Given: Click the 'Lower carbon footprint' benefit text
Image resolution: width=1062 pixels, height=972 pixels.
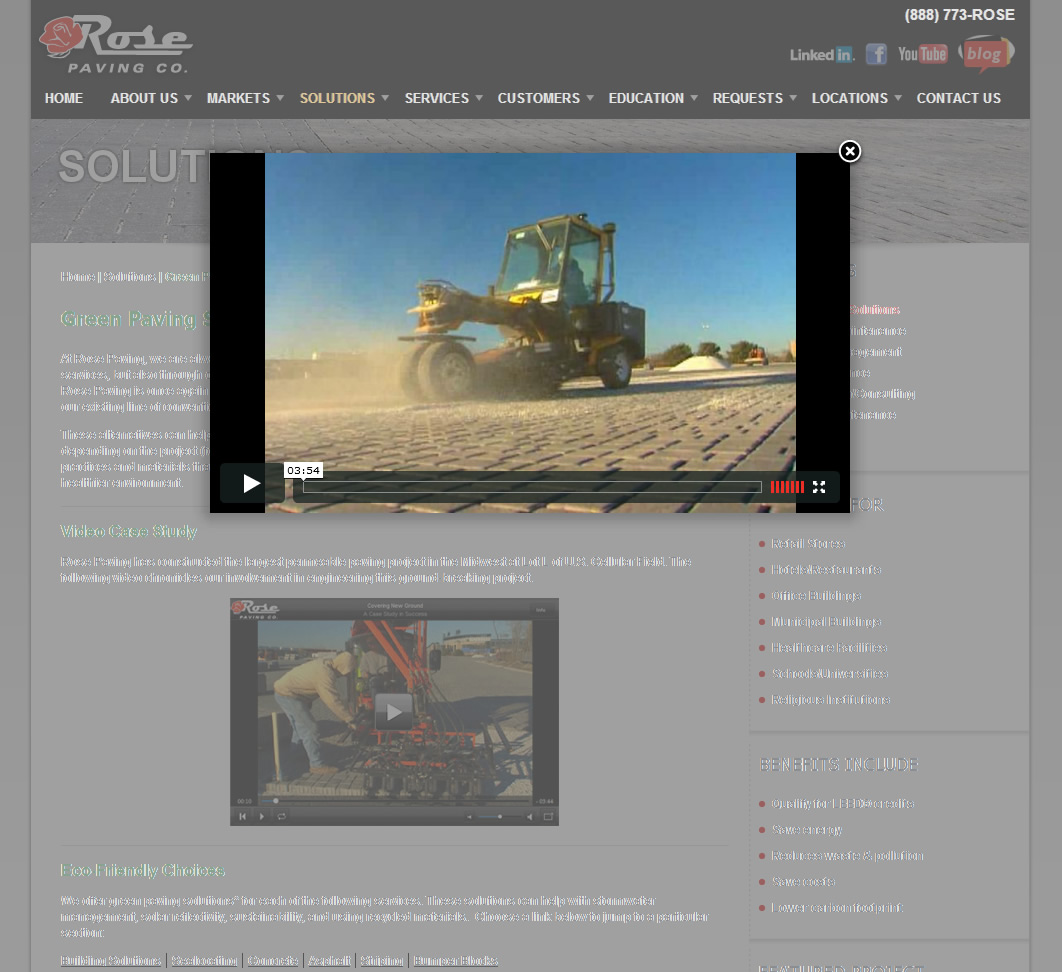Looking at the screenshot, I should click(x=837, y=908).
